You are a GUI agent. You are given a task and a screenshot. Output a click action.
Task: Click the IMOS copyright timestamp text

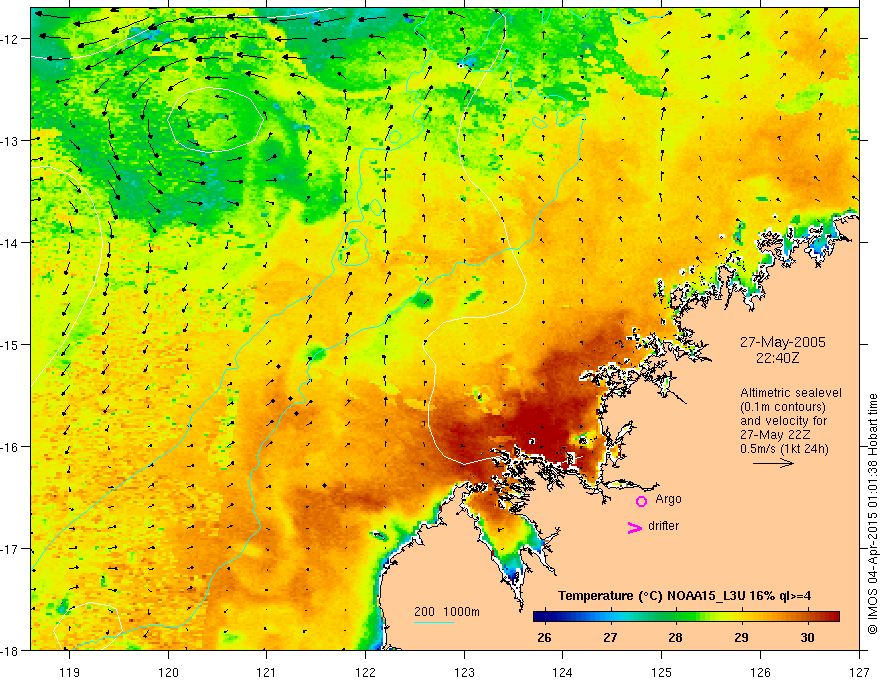872,516
